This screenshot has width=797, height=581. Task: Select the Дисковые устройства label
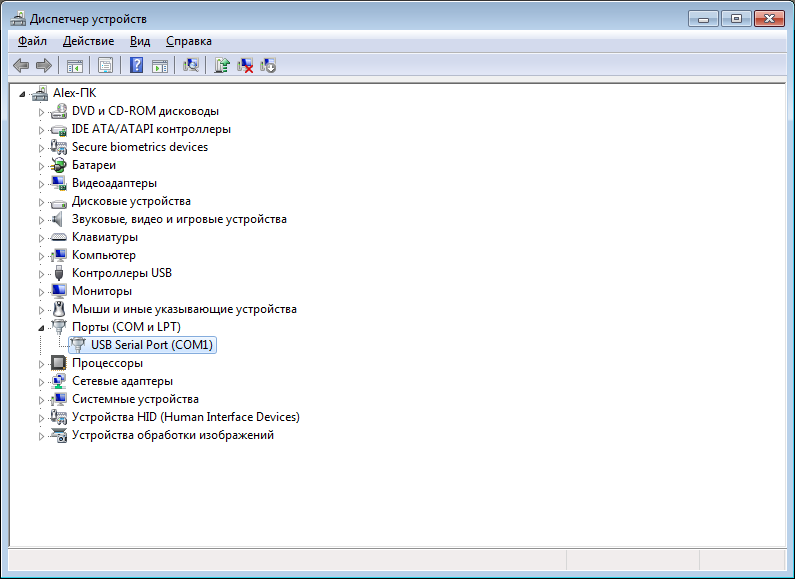pos(131,201)
